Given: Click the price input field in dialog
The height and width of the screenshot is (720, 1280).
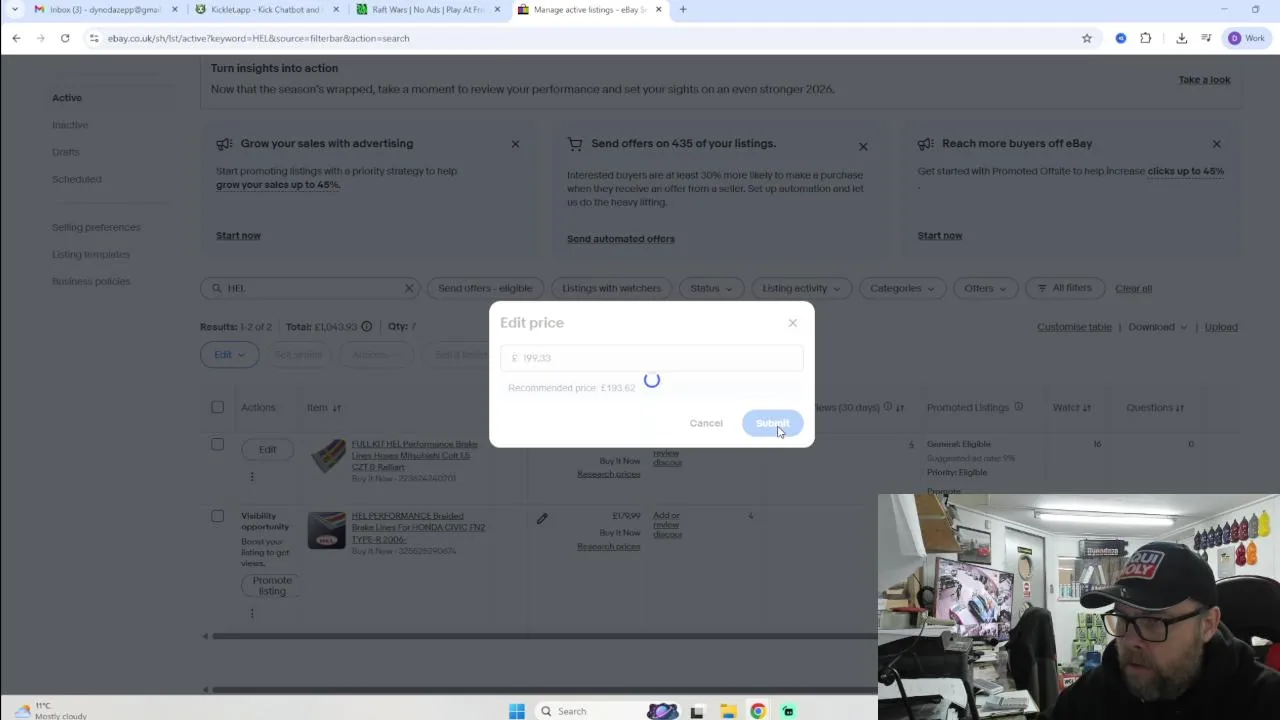Looking at the screenshot, I should (x=651, y=358).
